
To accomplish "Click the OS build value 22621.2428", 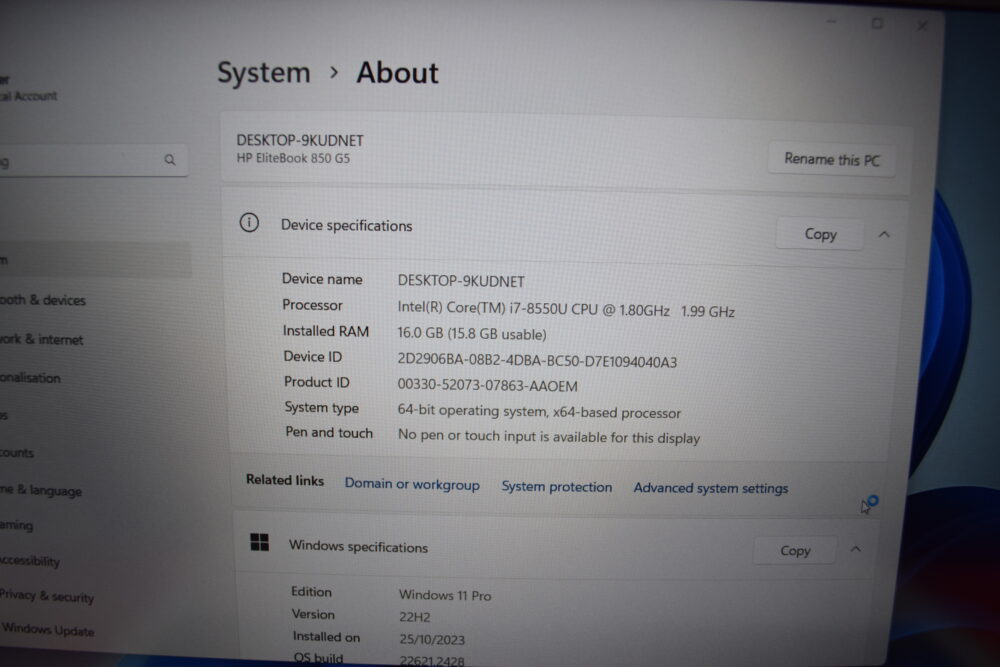I will (x=432, y=661).
